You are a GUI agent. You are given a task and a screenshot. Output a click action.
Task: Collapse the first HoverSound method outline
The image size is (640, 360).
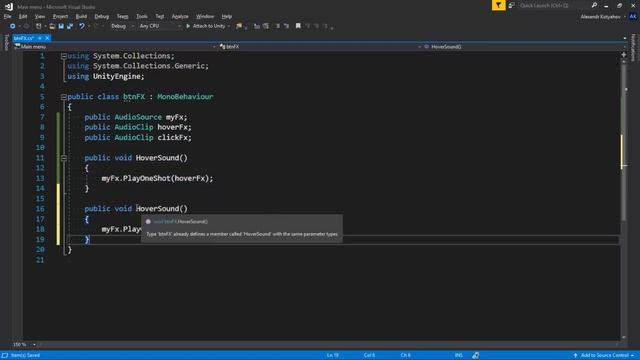pyautogui.click(x=64, y=158)
